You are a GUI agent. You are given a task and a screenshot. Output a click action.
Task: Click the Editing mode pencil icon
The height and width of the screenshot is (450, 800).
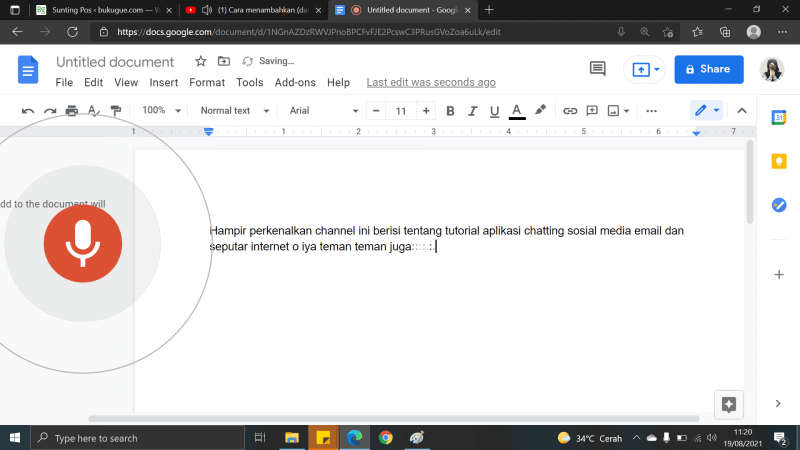point(701,110)
